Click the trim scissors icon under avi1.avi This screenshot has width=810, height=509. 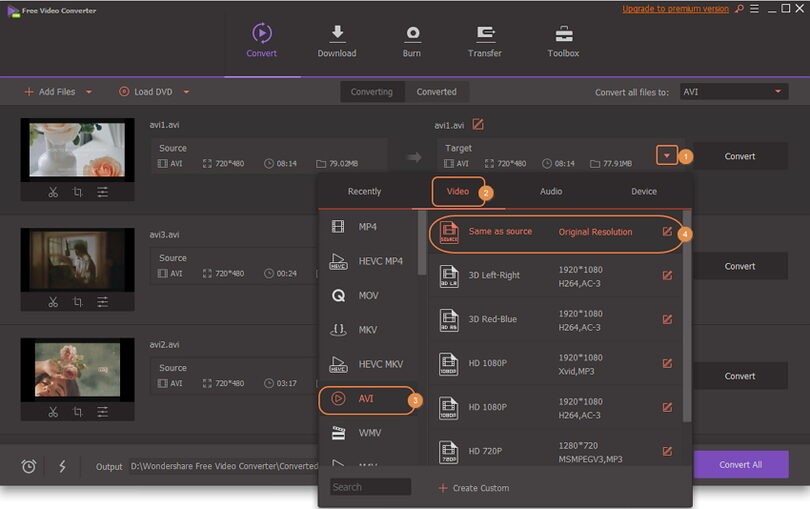click(53, 192)
